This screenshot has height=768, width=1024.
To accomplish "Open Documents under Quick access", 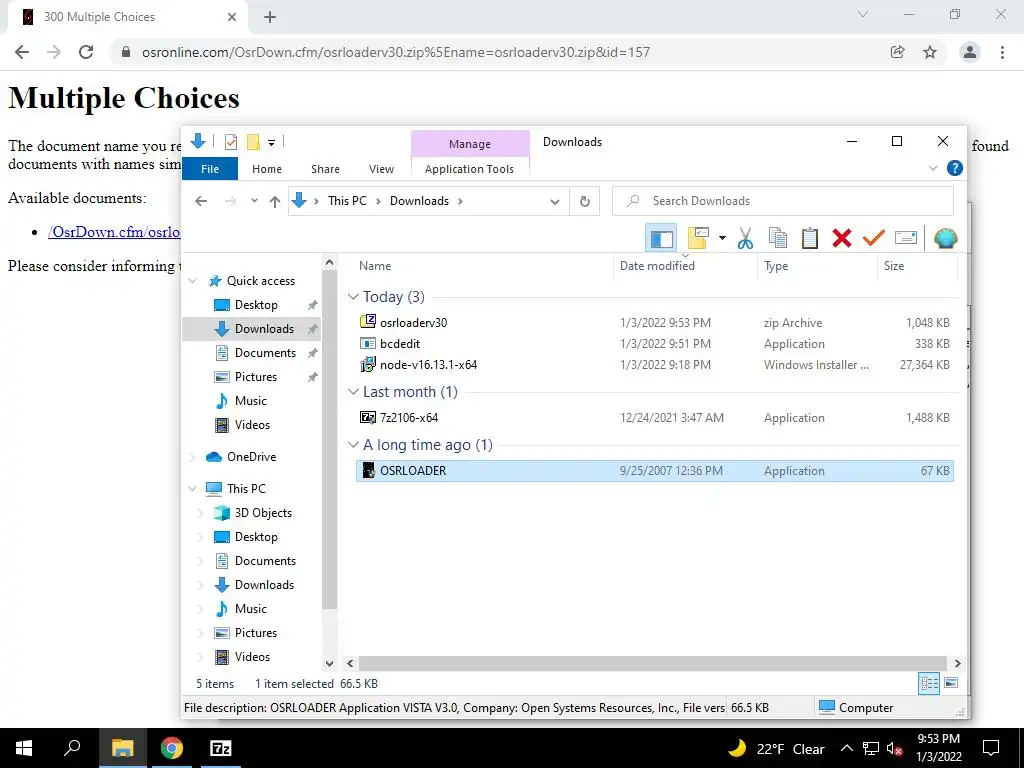I will click(x=265, y=353).
